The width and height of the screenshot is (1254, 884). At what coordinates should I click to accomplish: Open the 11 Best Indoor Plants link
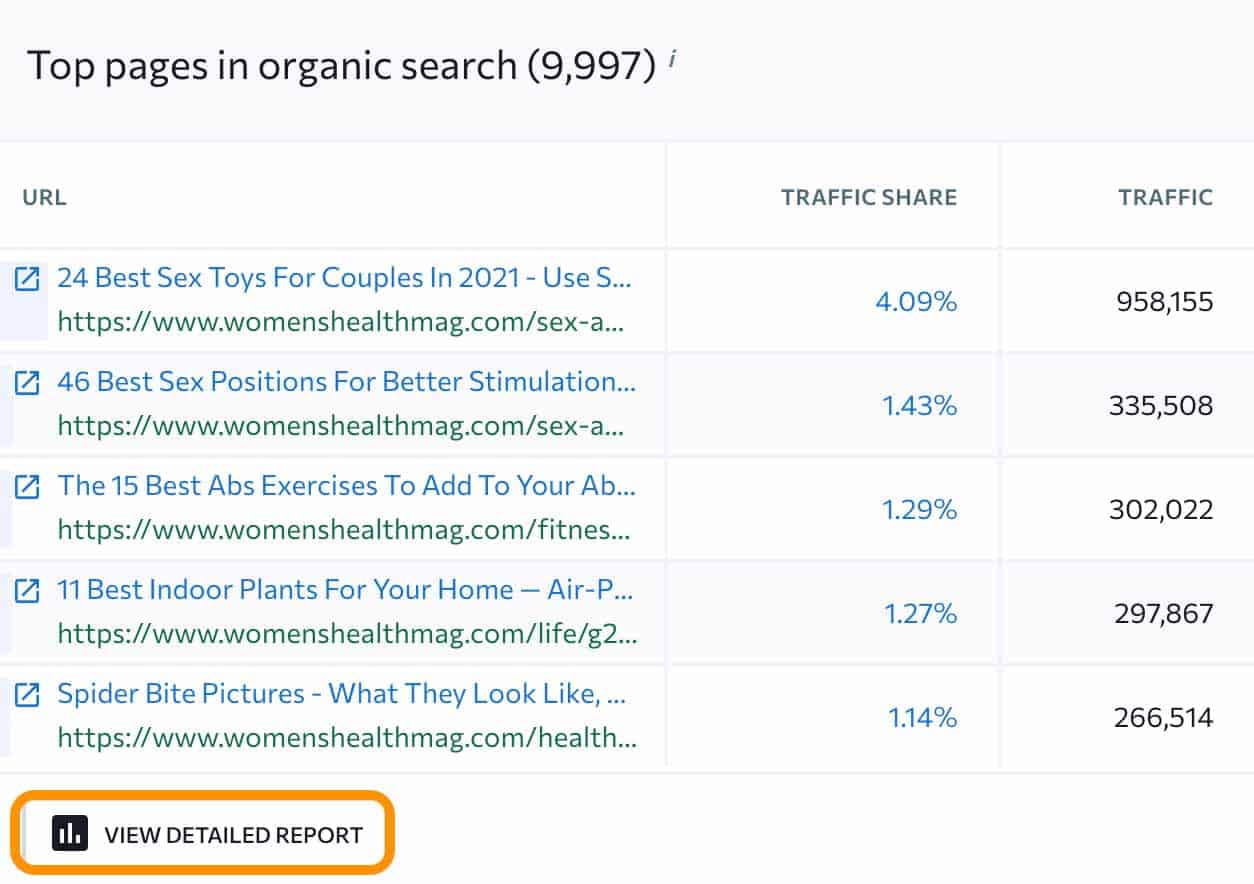[345, 590]
